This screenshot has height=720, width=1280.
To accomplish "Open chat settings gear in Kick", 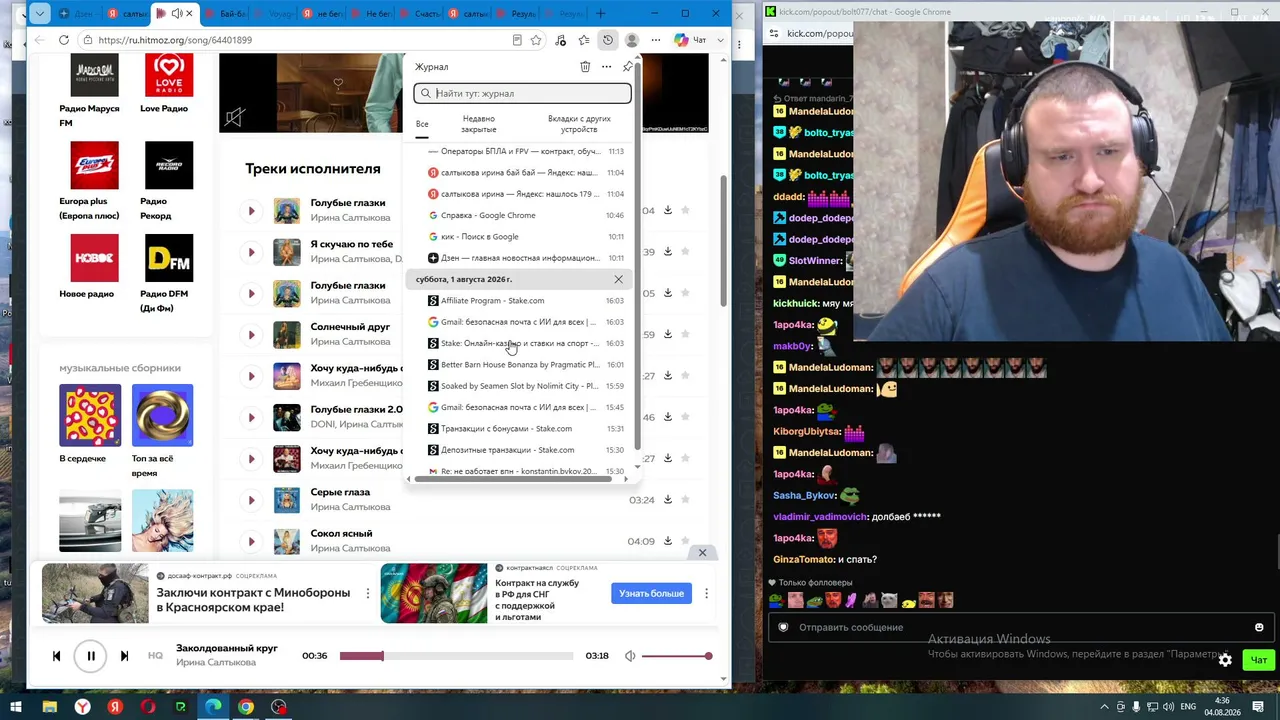I will click(x=1225, y=660).
